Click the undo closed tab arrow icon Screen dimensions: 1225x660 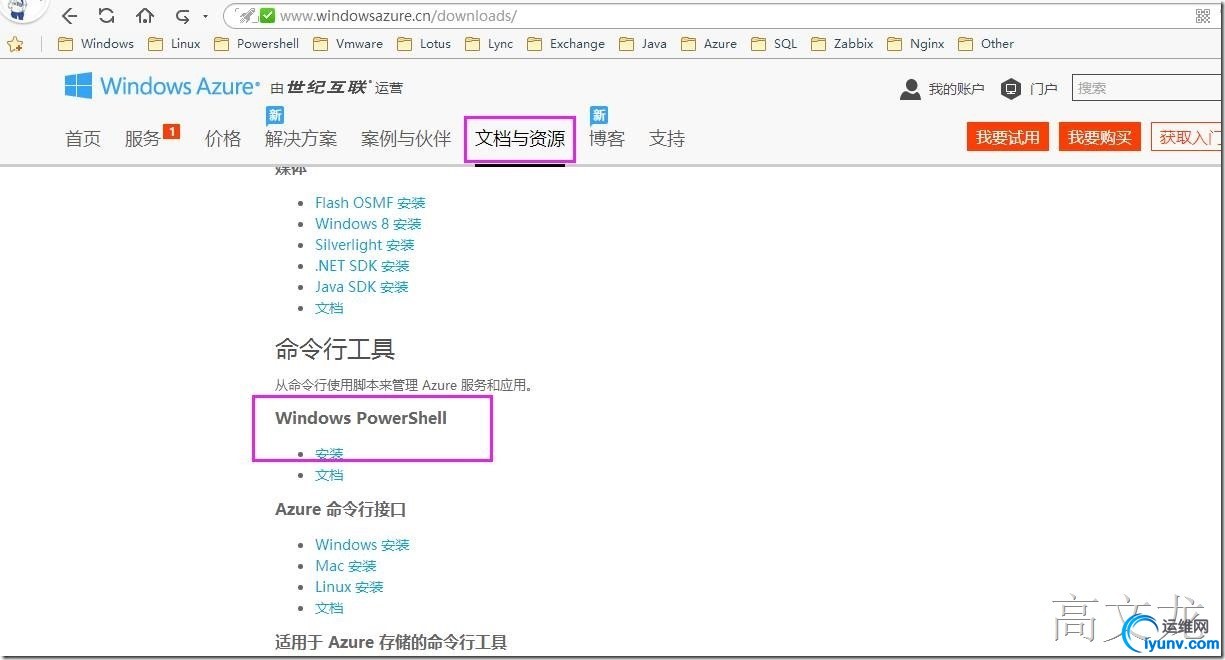click(x=182, y=16)
